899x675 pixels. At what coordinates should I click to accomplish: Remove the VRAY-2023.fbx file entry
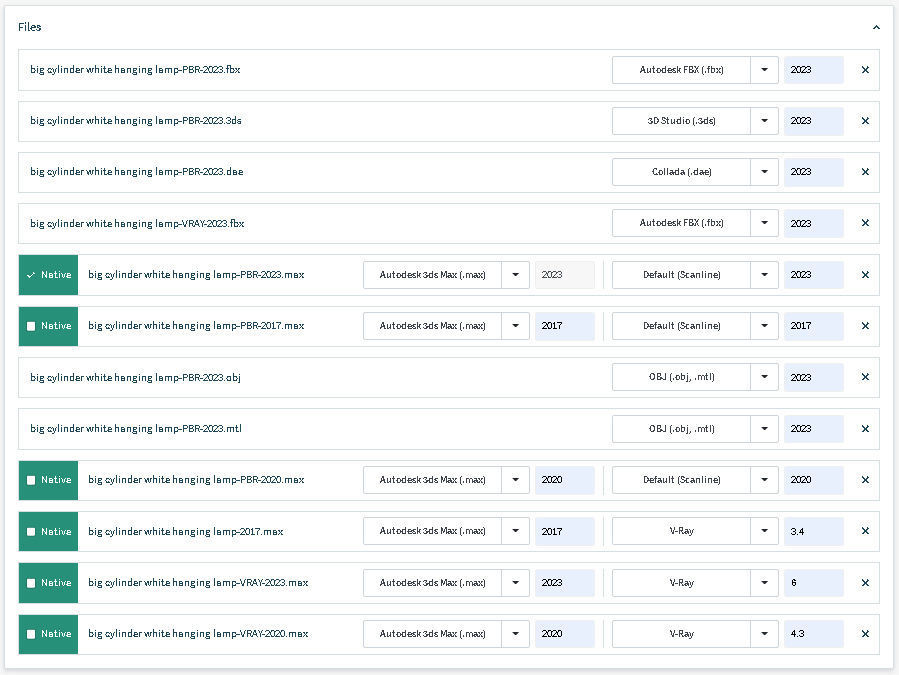[865, 224]
